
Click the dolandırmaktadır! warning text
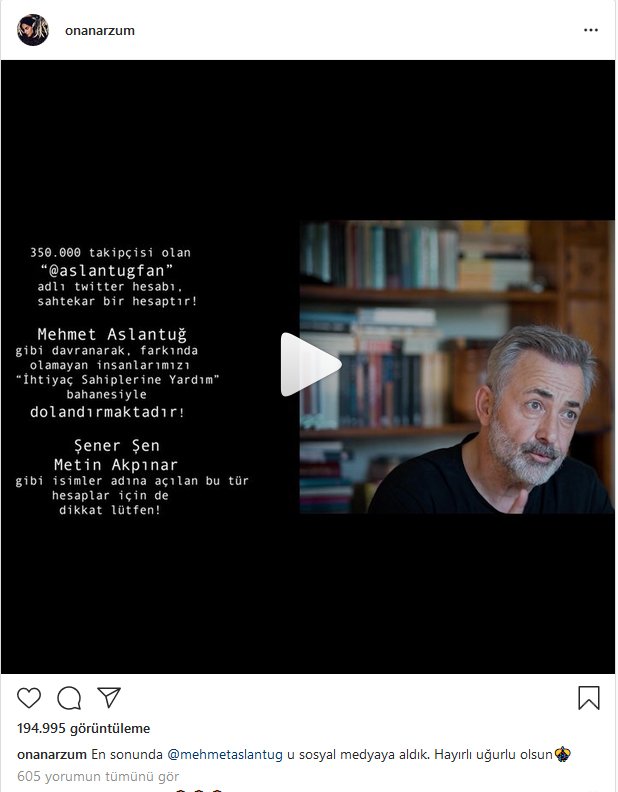pos(107,412)
